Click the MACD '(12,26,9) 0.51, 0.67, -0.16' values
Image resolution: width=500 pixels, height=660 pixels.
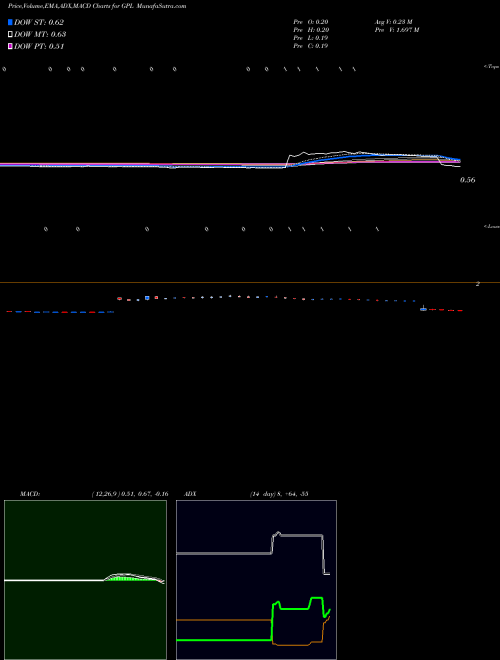click(x=130, y=494)
